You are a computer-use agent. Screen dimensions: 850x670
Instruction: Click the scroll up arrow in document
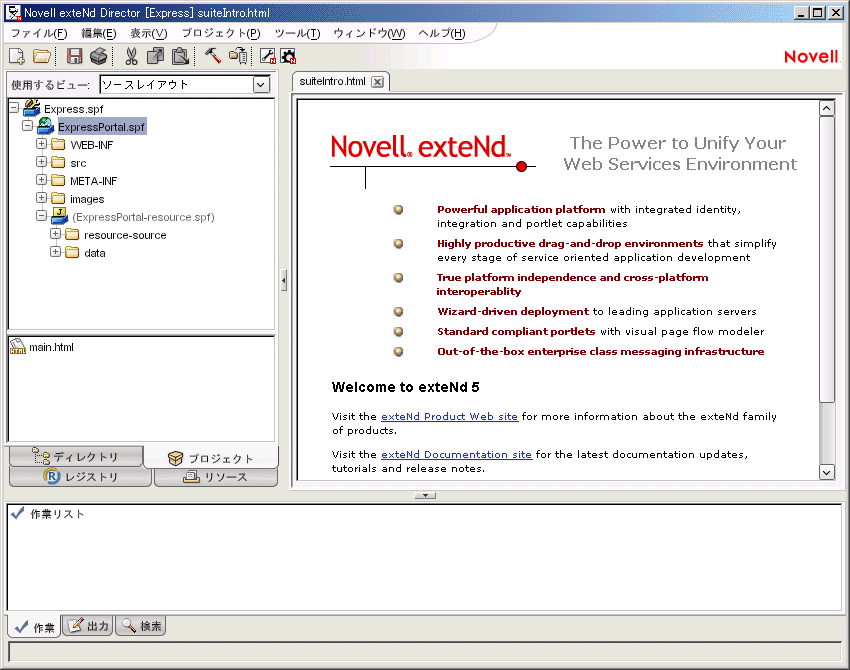[826, 108]
